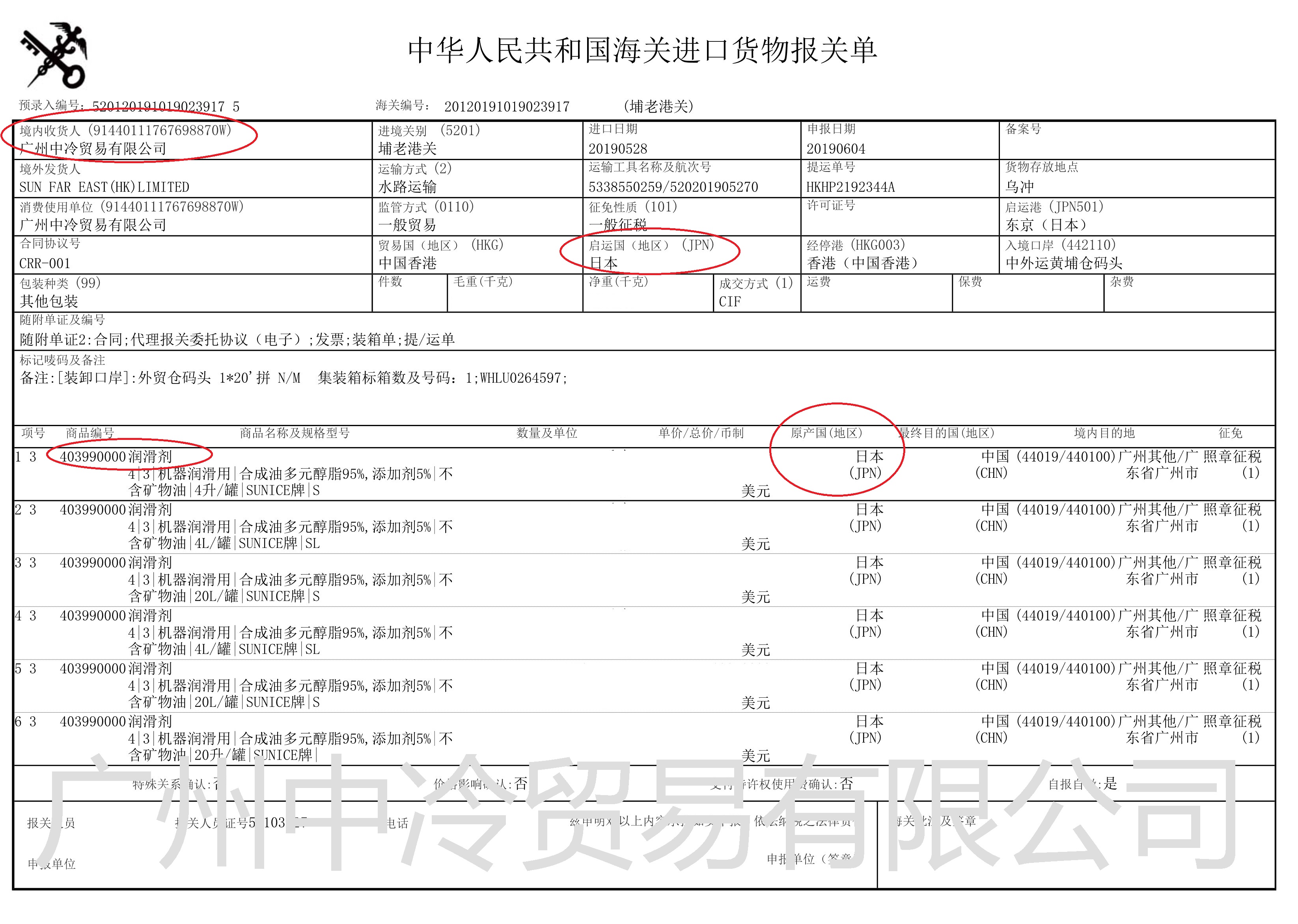This screenshot has width=1298, height=924.
Task: Click the 项号 column header
Action: click(33, 433)
